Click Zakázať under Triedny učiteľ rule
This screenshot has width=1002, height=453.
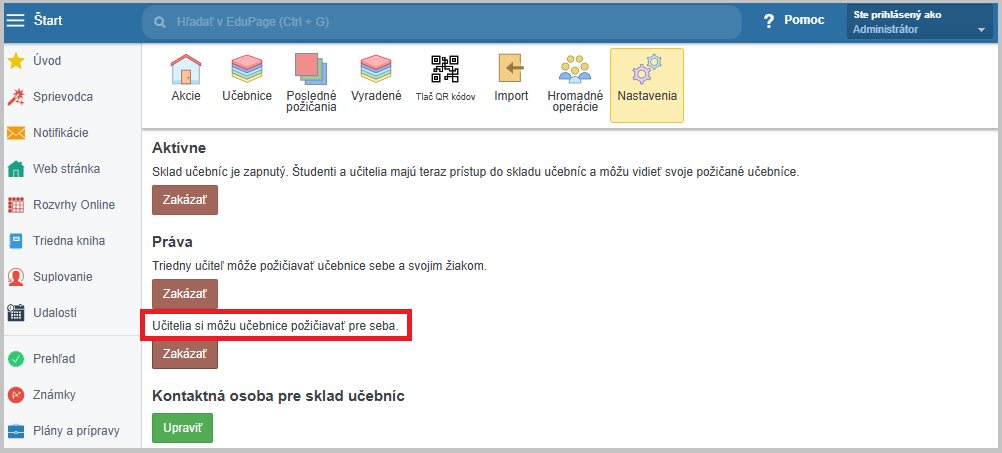point(185,294)
